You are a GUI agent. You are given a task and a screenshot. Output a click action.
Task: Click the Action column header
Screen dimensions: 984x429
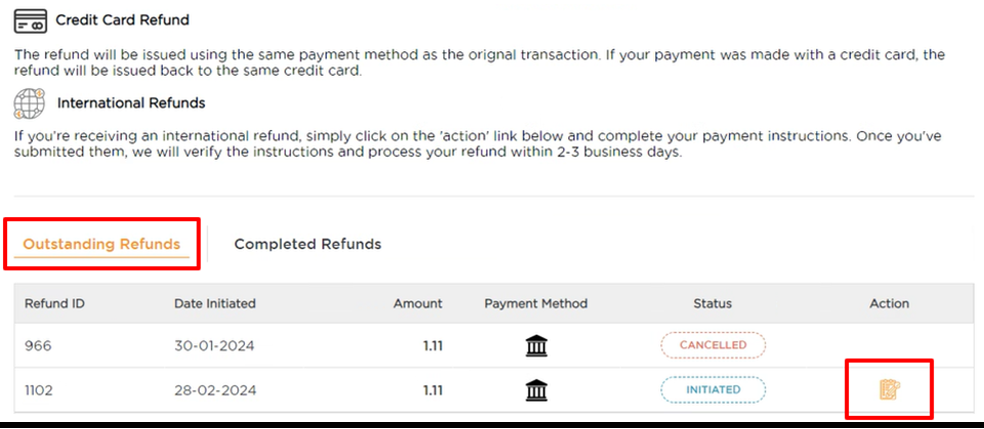pos(889,303)
